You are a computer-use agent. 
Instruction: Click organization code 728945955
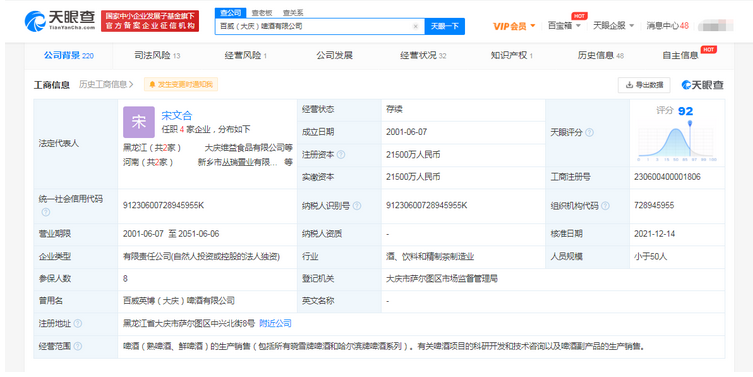pyautogui.click(x=654, y=206)
